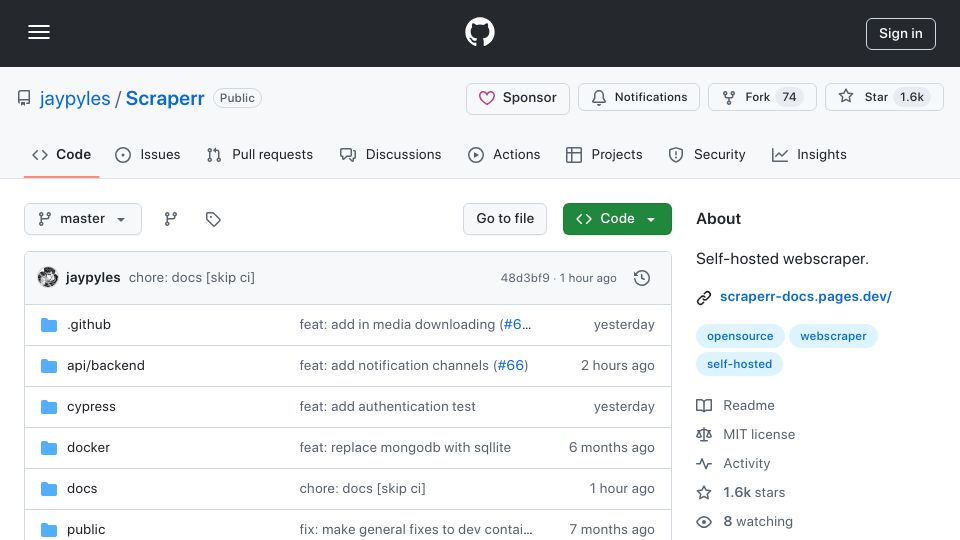Screen dimensions: 960x540
Task: Open the .github folder
Action: (x=89, y=324)
